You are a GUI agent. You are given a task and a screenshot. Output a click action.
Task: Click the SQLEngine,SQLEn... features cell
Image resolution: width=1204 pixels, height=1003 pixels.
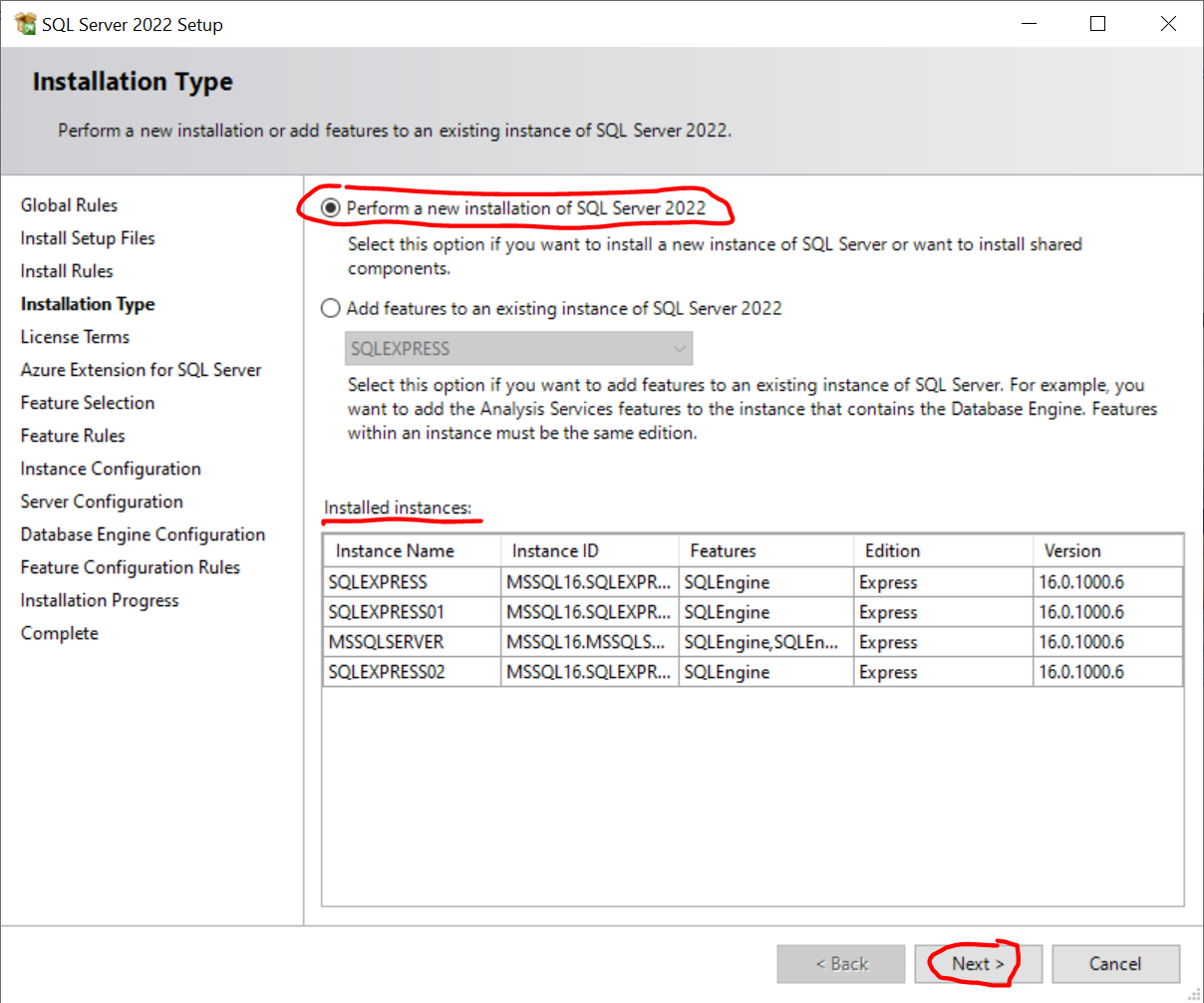pos(766,642)
